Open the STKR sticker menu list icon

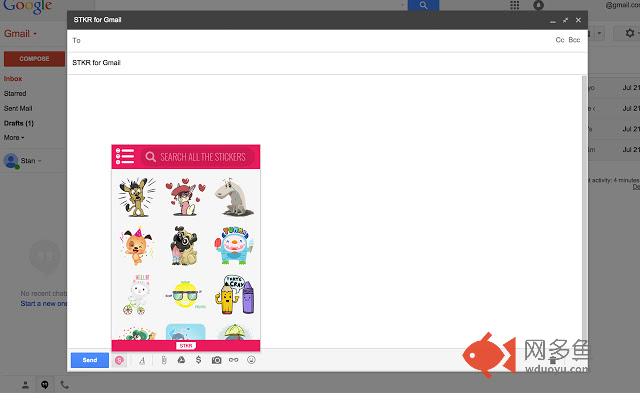[125, 156]
